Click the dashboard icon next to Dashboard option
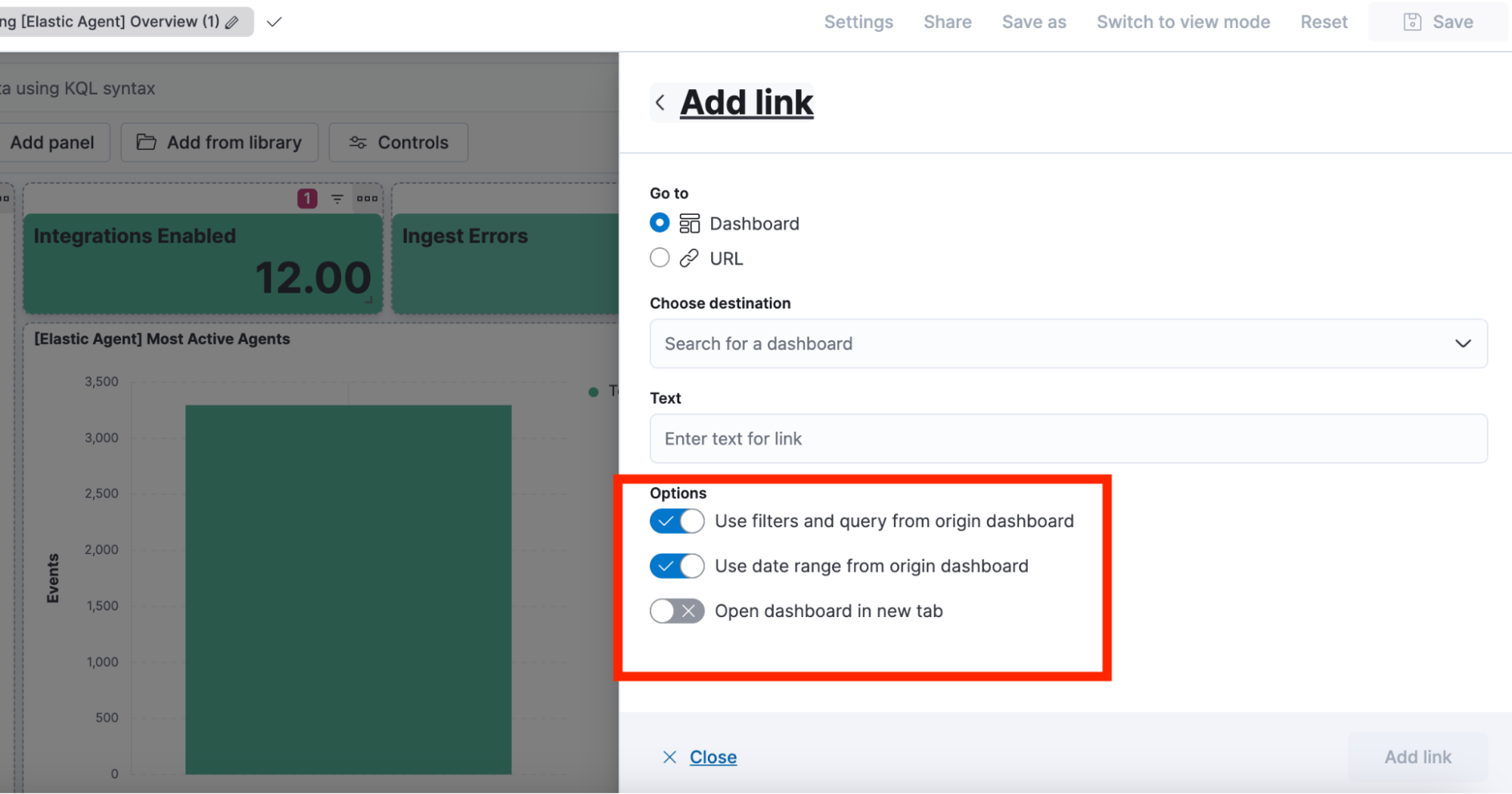1512x794 pixels. [689, 223]
